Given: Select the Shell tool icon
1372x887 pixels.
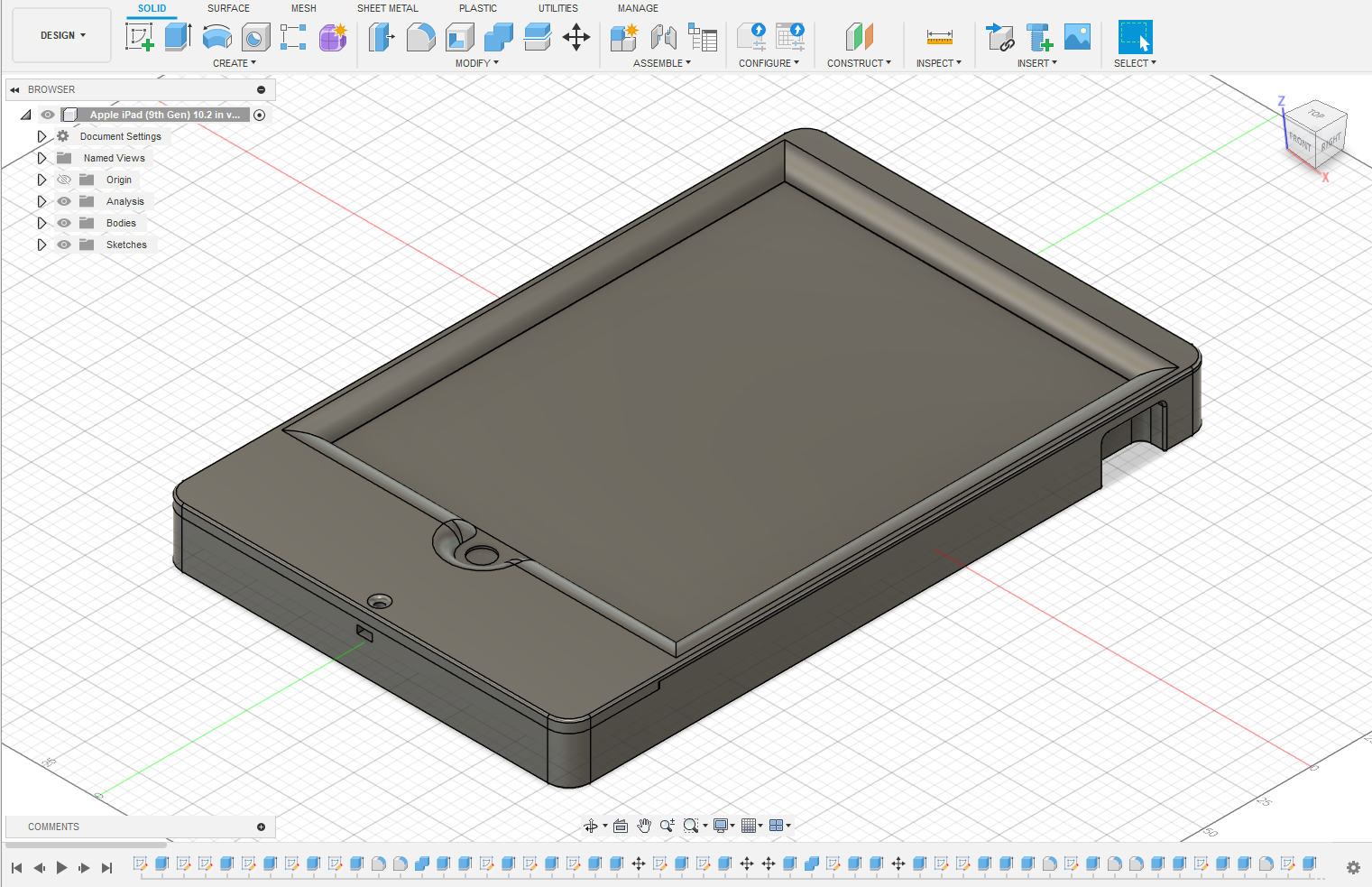Looking at the screenshot, I should [x=460, y=37].
